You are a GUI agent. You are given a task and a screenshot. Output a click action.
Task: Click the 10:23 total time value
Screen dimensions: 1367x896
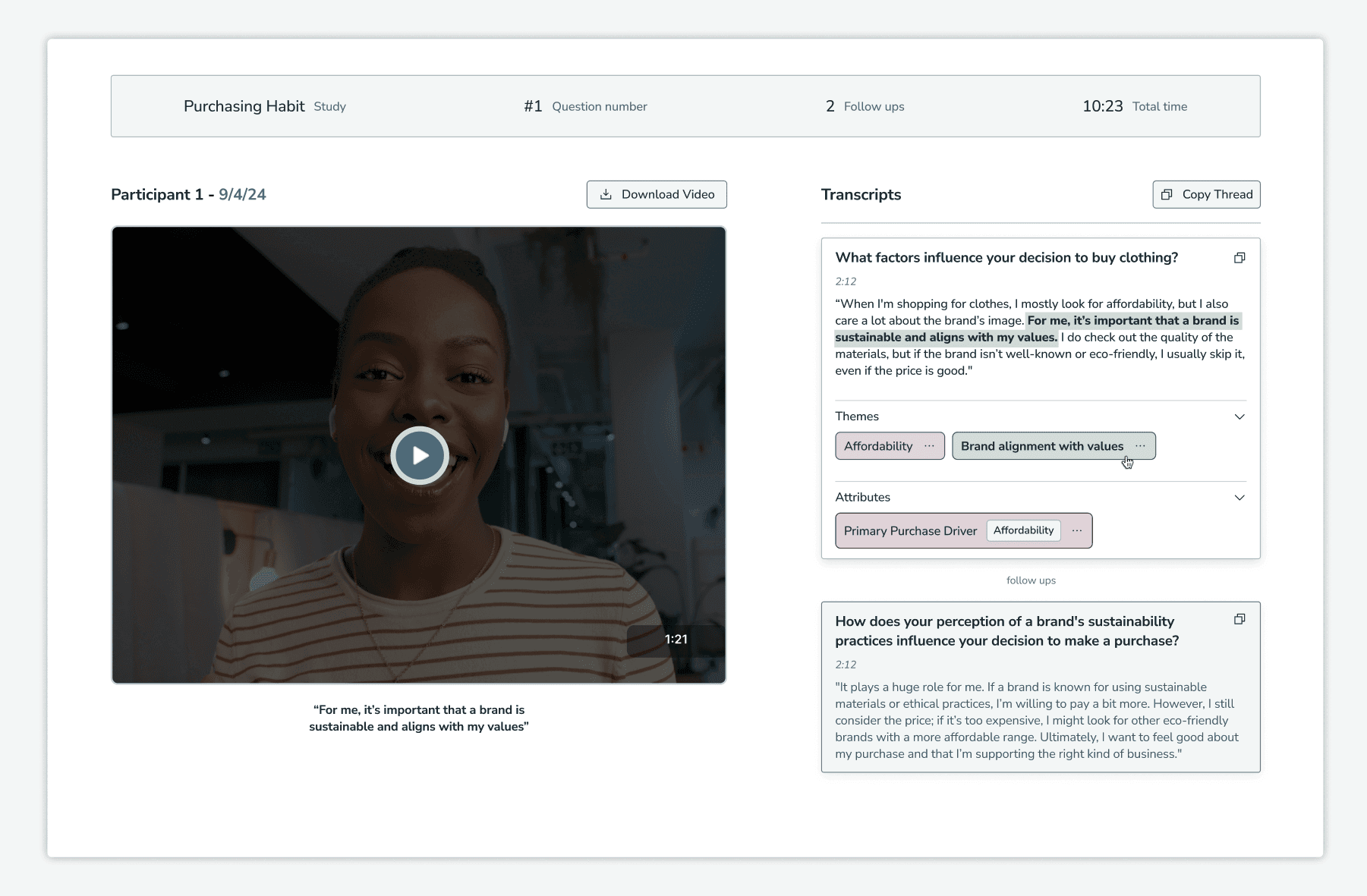tap(1102, 106)
